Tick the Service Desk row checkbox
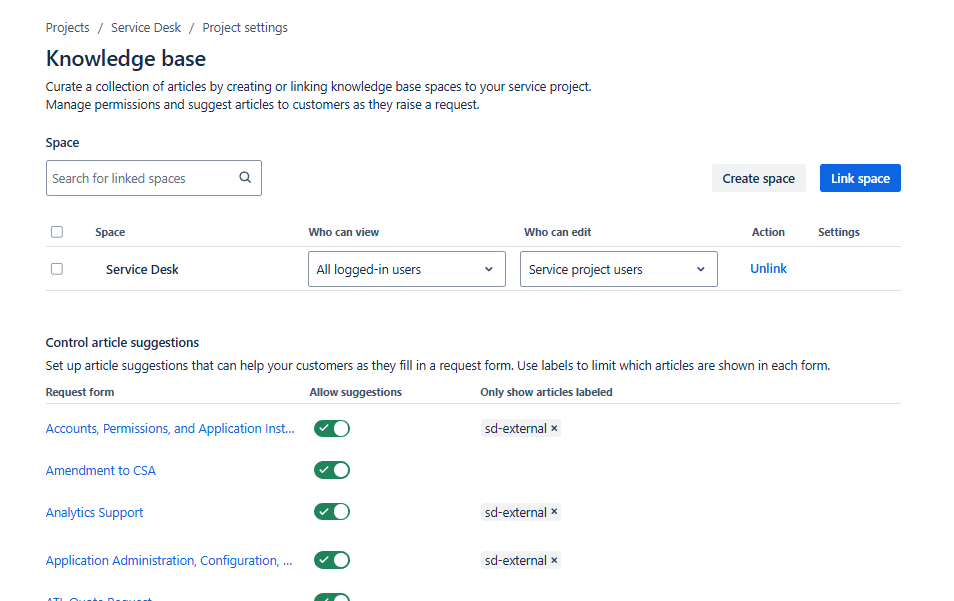The width and height of the screenshot is (954, 601). (57, 268)
